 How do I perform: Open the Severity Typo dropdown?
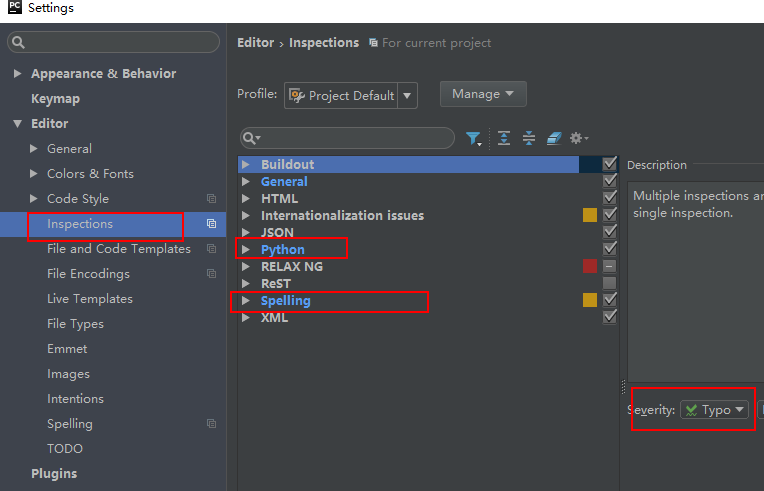pos(715,410)
